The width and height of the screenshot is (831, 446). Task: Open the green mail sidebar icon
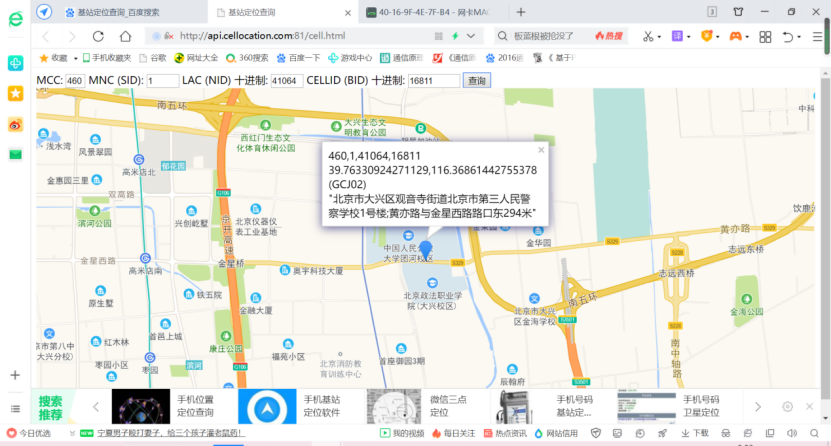15,155
